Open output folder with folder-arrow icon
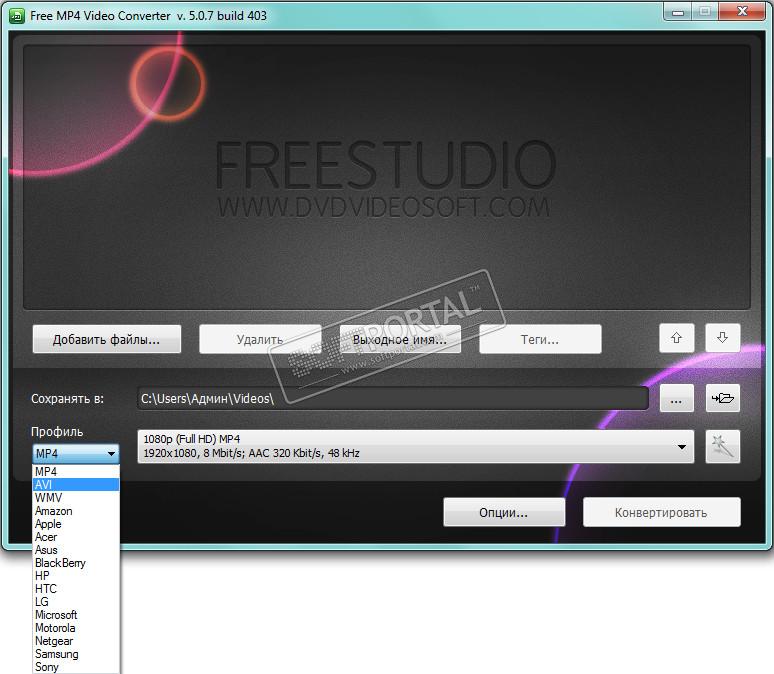774x674 pixels. pos(723,398)
